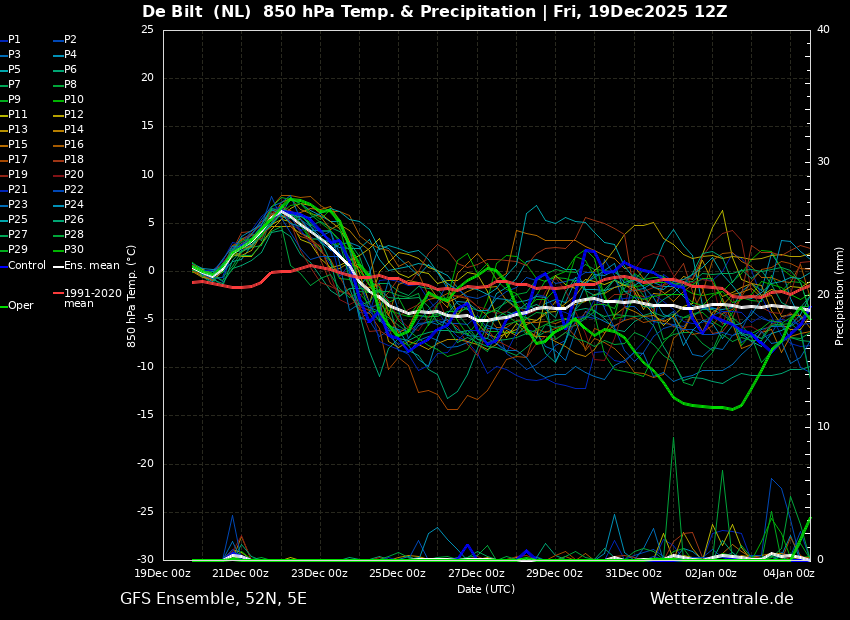Click the 31Dec 00z date label

tap(634, 573)
